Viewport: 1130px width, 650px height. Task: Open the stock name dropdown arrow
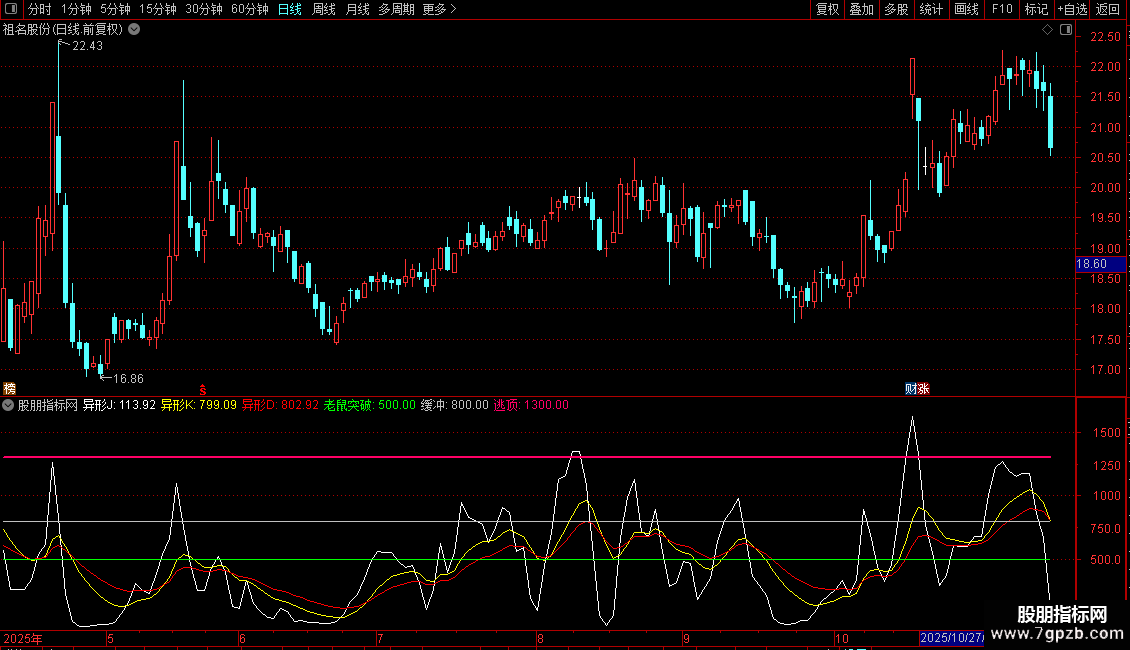(x=134, y=29)
